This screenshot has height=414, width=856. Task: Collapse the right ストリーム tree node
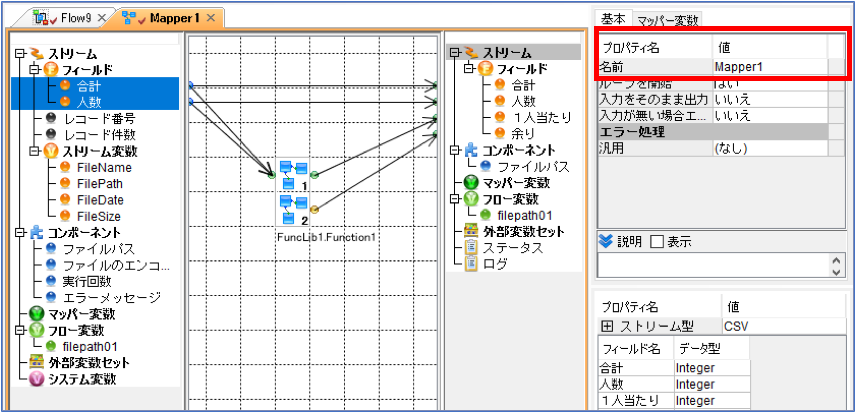454,53
